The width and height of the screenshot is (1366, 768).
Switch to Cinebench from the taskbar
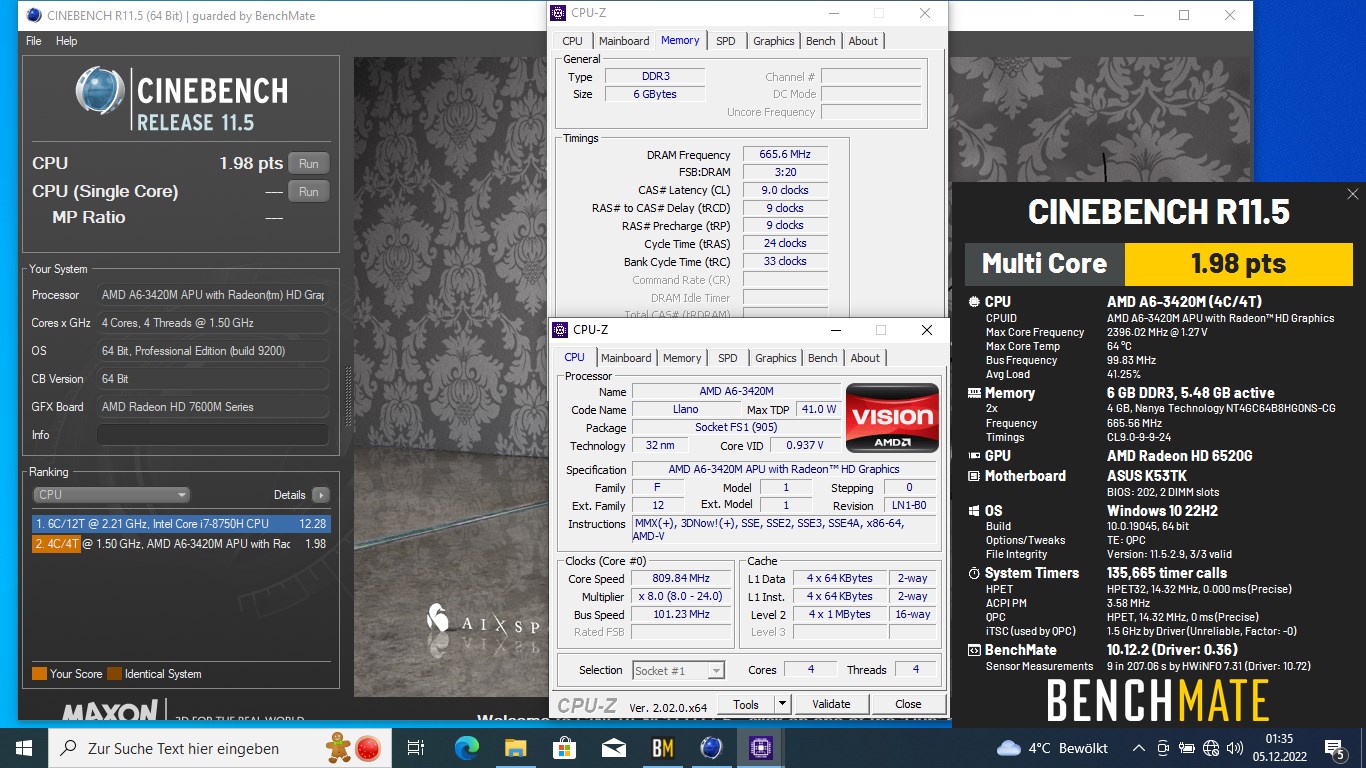[711, 747]
